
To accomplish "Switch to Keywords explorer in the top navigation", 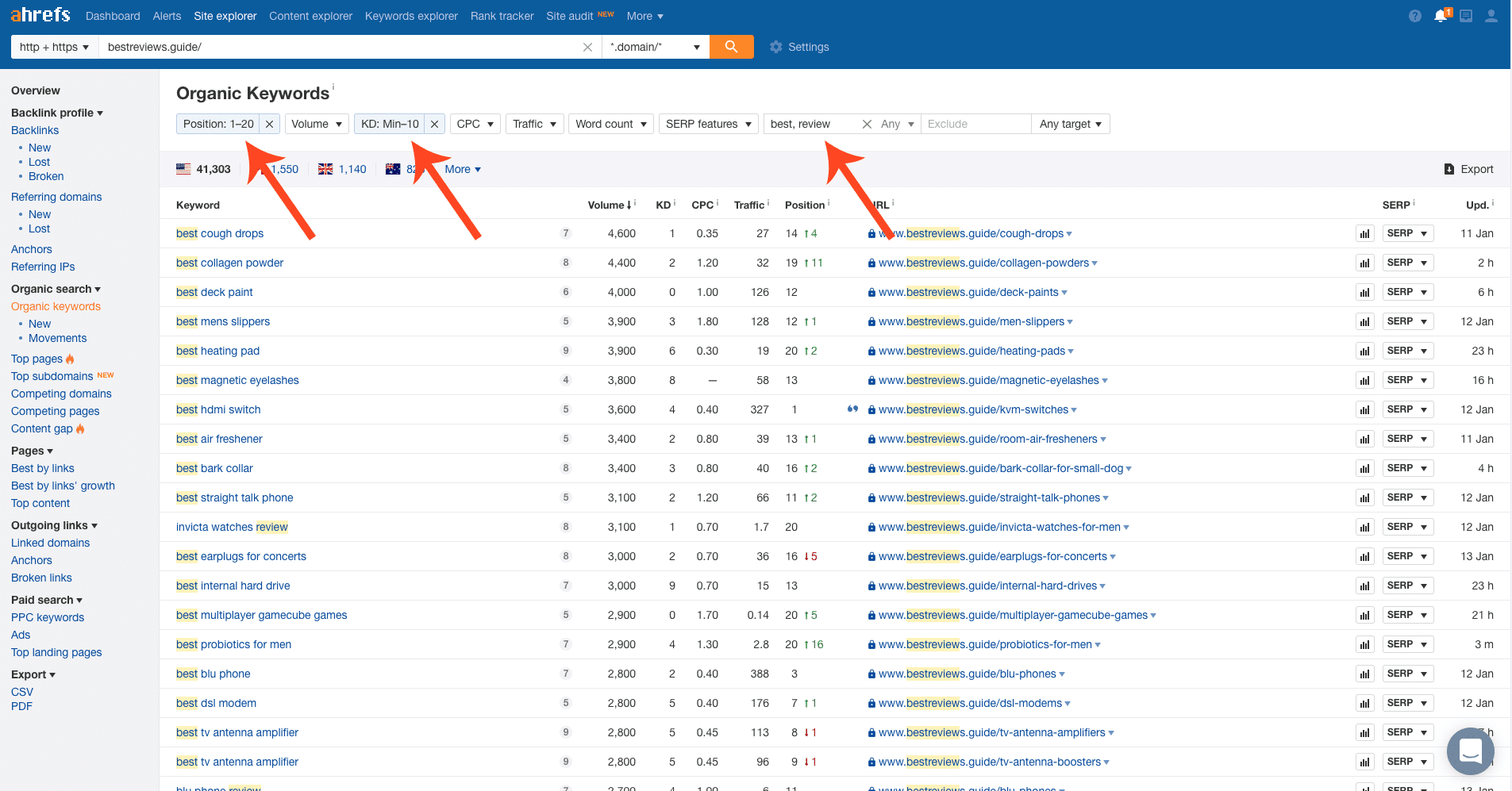I will pos(410,16).
